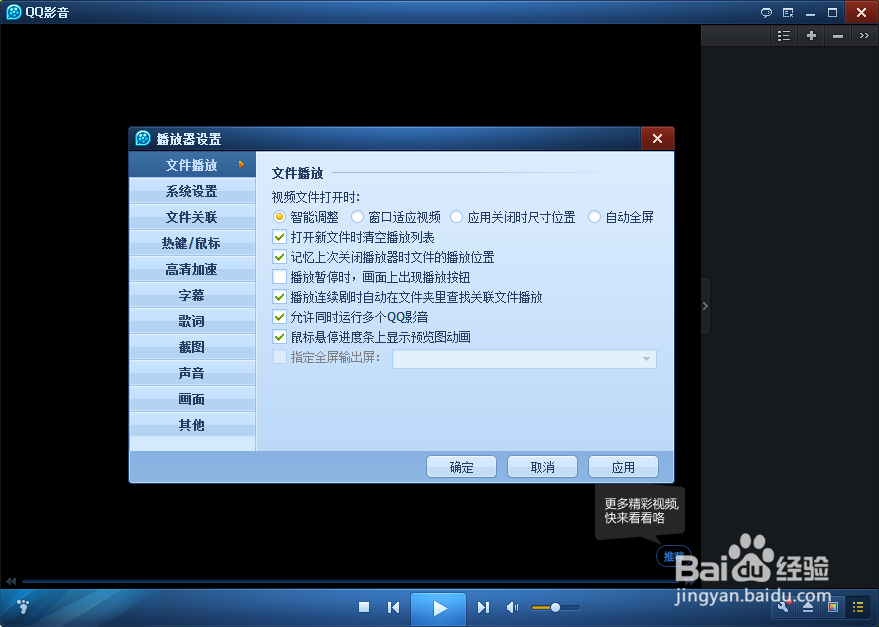Screen dimensions: 879x627
Task: Adjust the volume slider
Action: [555, 607]
